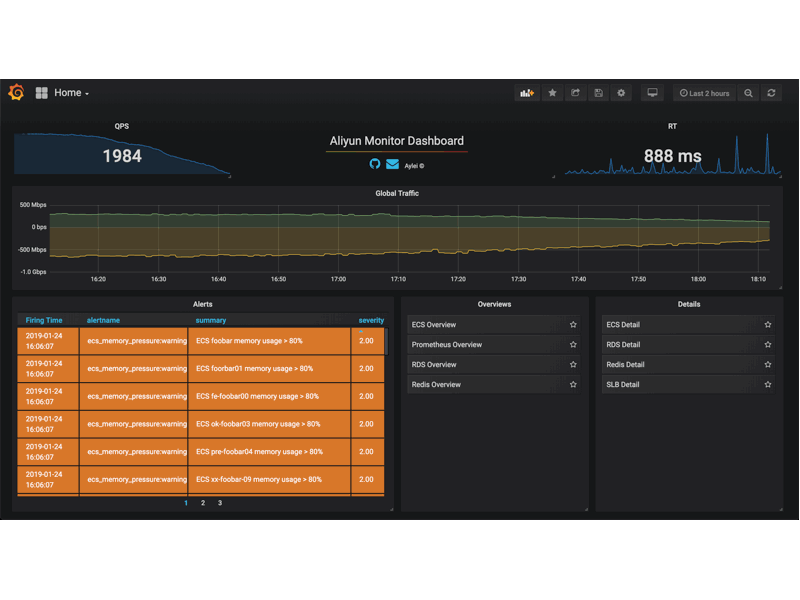Viewport: 800px width, 600px height.
Task: Open the GitHub icon link
Action: [x=375, y=164]
